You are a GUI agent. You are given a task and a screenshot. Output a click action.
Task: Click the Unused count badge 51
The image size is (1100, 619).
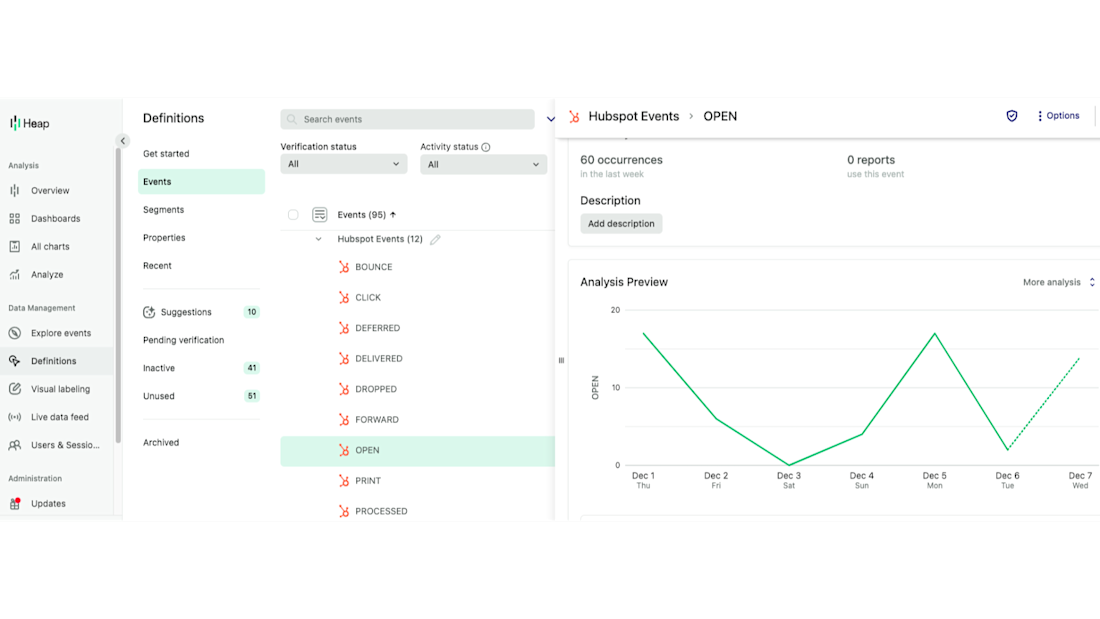[x=251, y=397]
